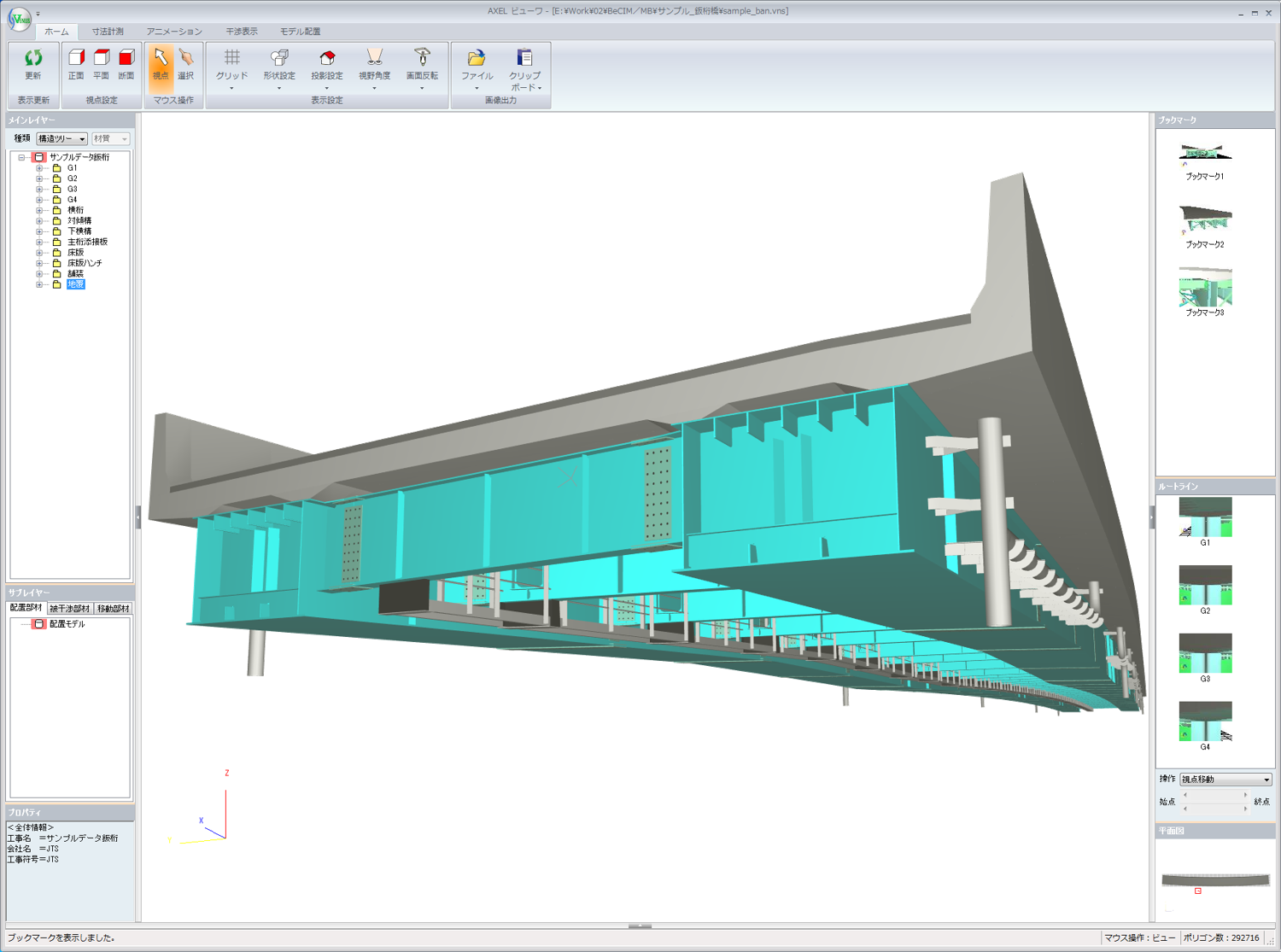Open the 寸法計測 ribbon tab

pos(108,32)
